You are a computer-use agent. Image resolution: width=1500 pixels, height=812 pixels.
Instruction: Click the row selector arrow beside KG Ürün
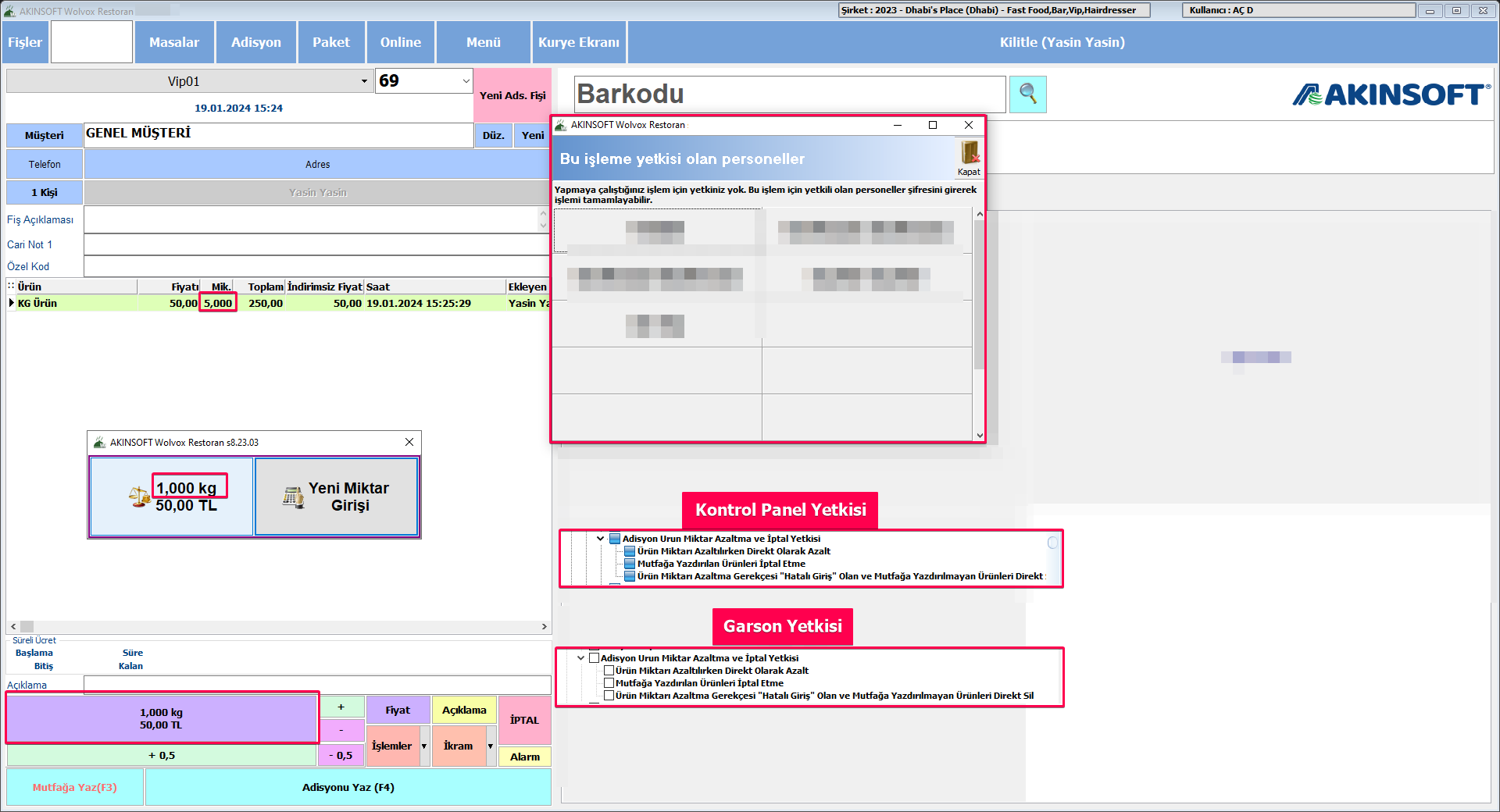pos(12,303)
